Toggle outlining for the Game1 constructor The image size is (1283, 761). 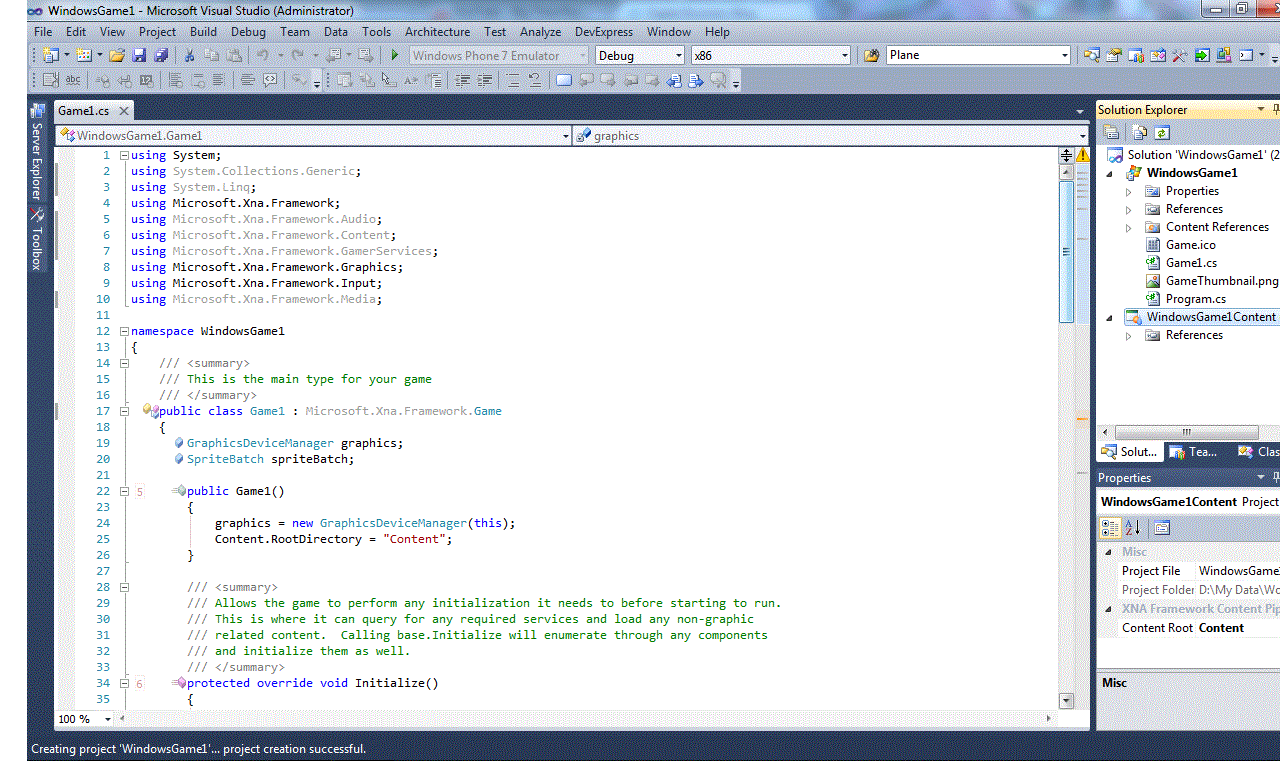pos(122,491)
